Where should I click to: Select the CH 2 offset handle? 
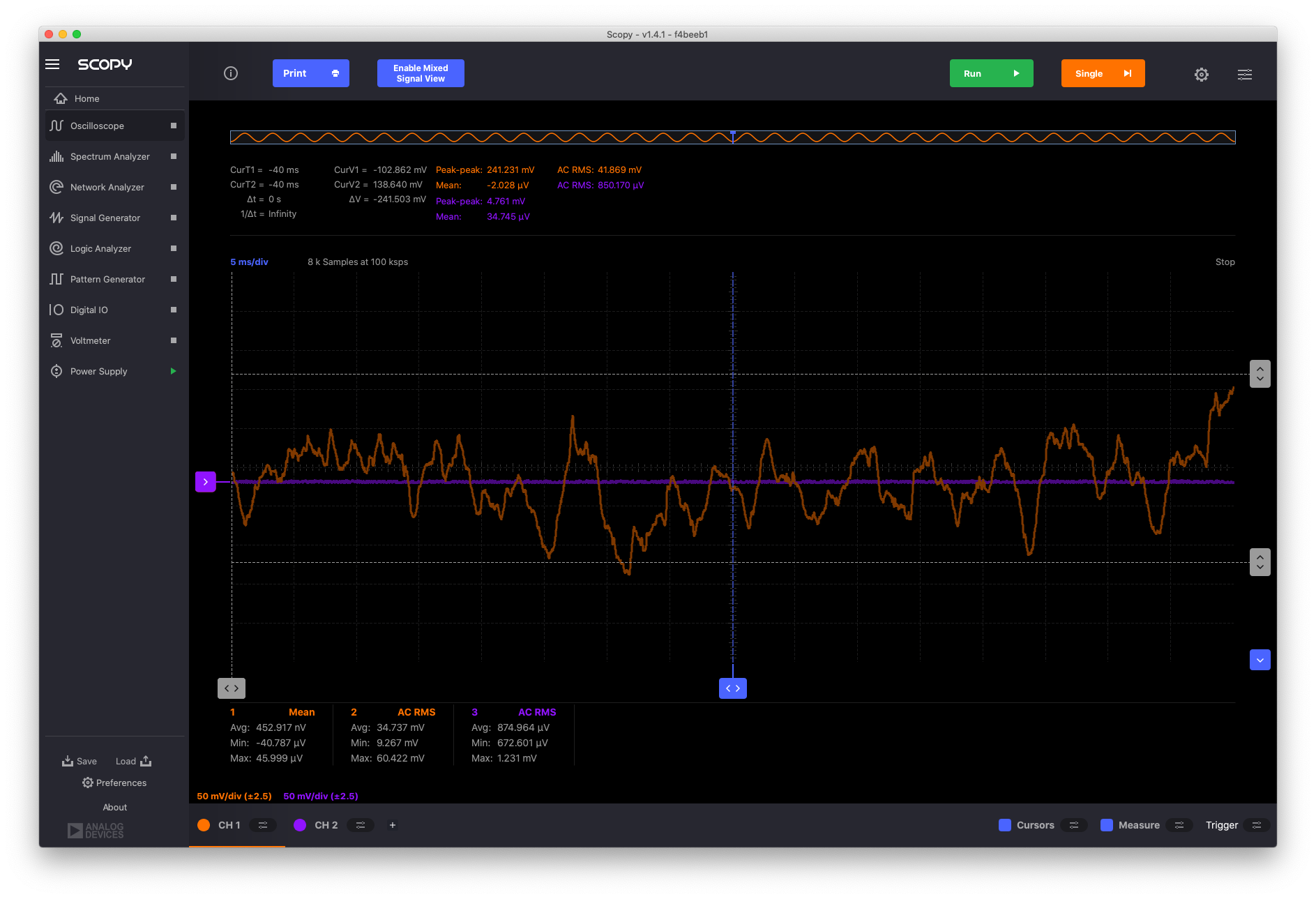coord(205,482)
